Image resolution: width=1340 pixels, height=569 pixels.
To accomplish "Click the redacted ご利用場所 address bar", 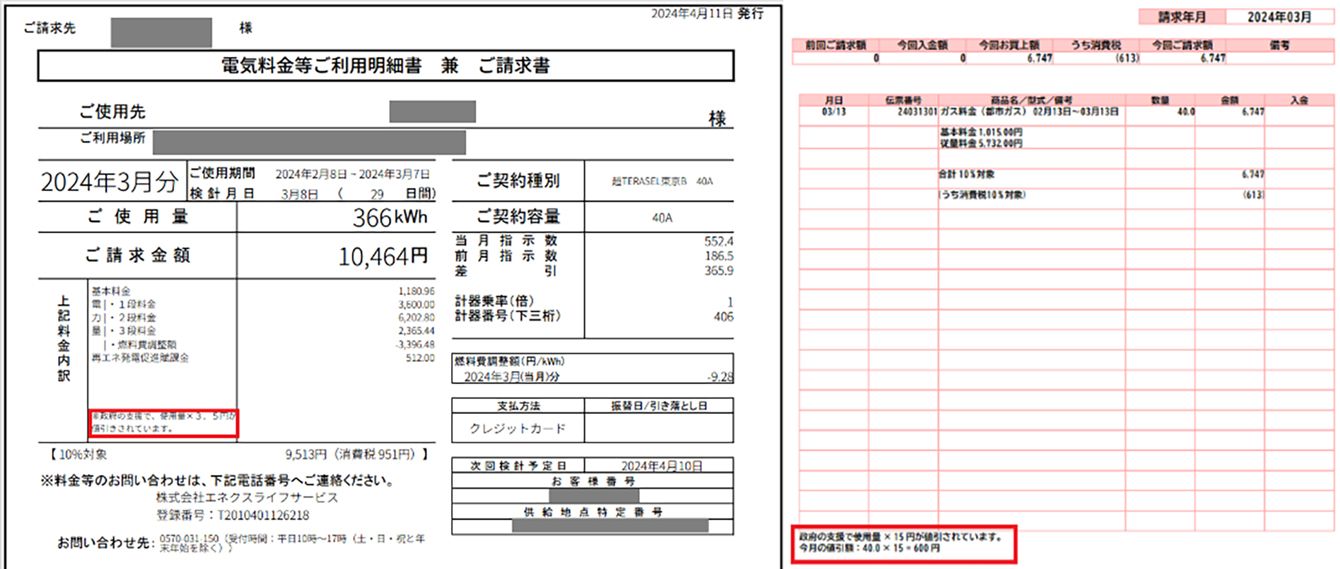I will (x=309, y=142).
